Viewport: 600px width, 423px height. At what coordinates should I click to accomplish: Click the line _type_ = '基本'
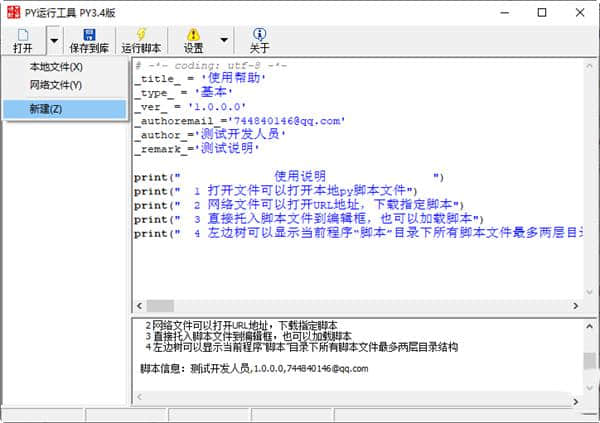point(183,93)
